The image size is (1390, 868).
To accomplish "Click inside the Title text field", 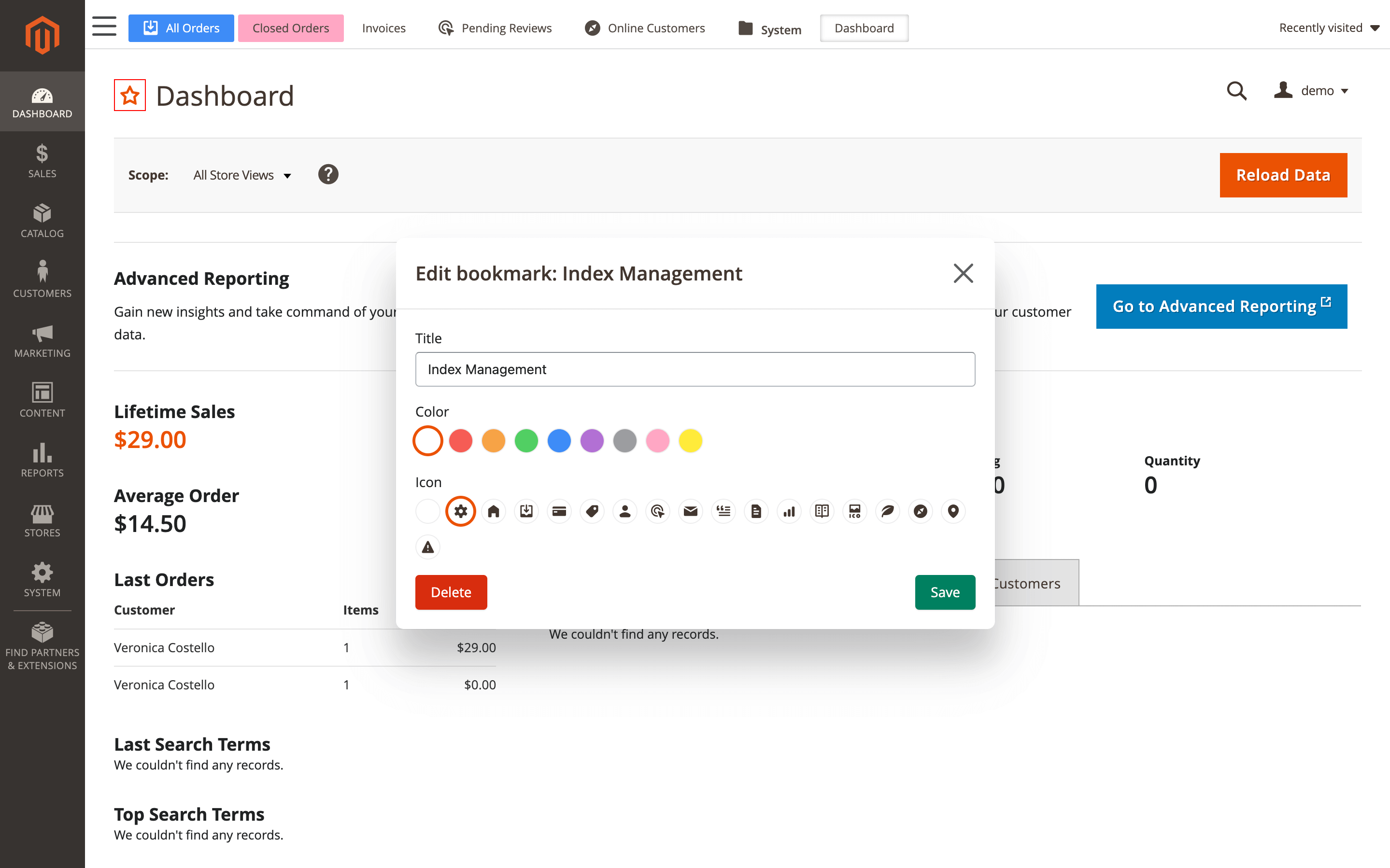I will (x=694, y=369).
